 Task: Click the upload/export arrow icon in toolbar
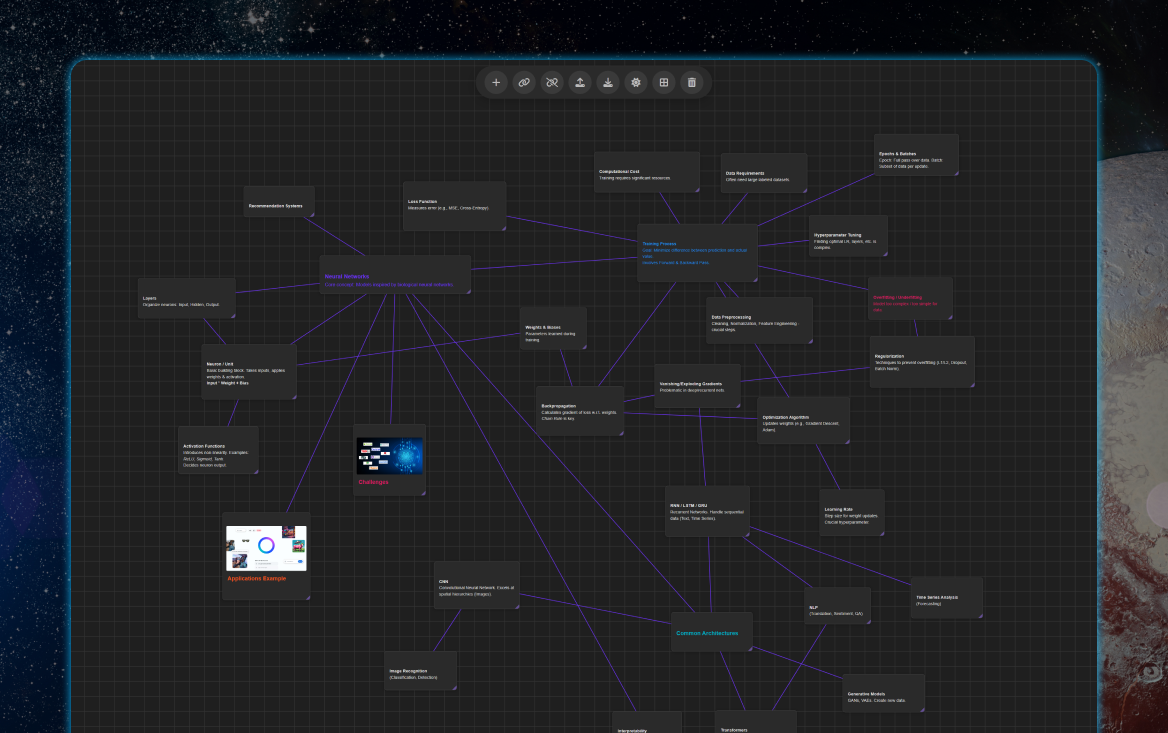pos(580,82)
